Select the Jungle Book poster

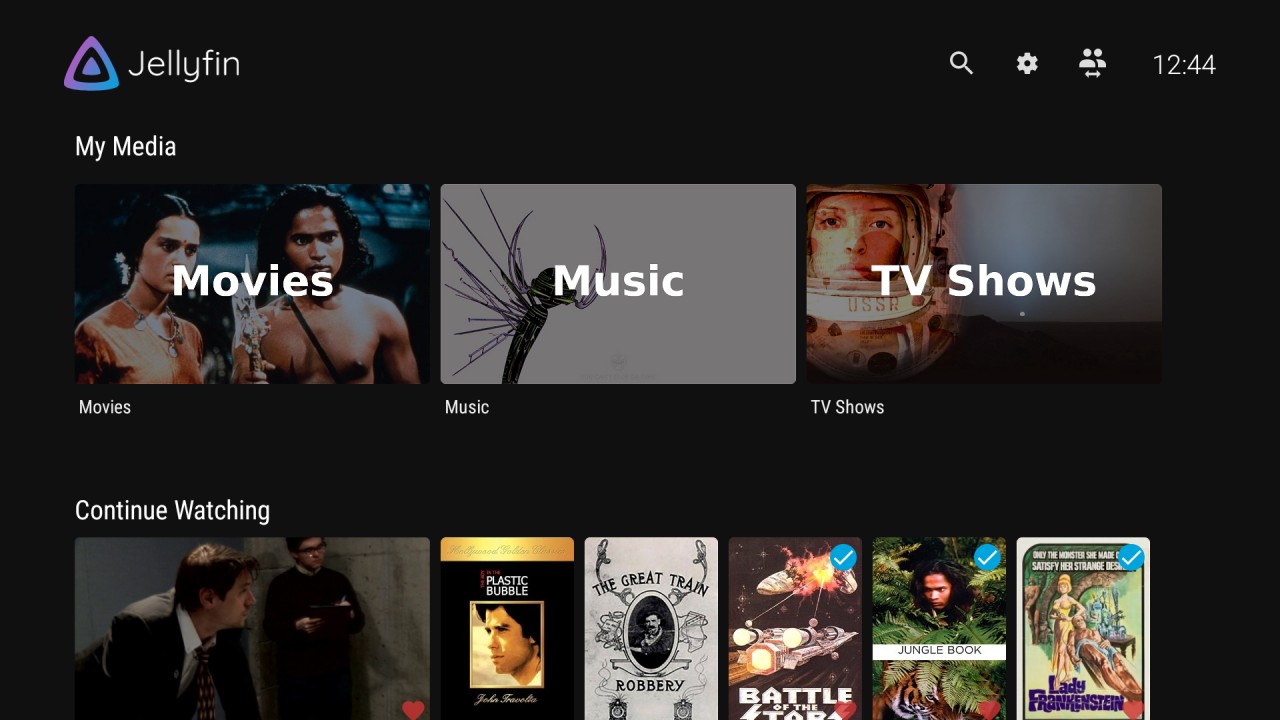(x=939, y=629)
